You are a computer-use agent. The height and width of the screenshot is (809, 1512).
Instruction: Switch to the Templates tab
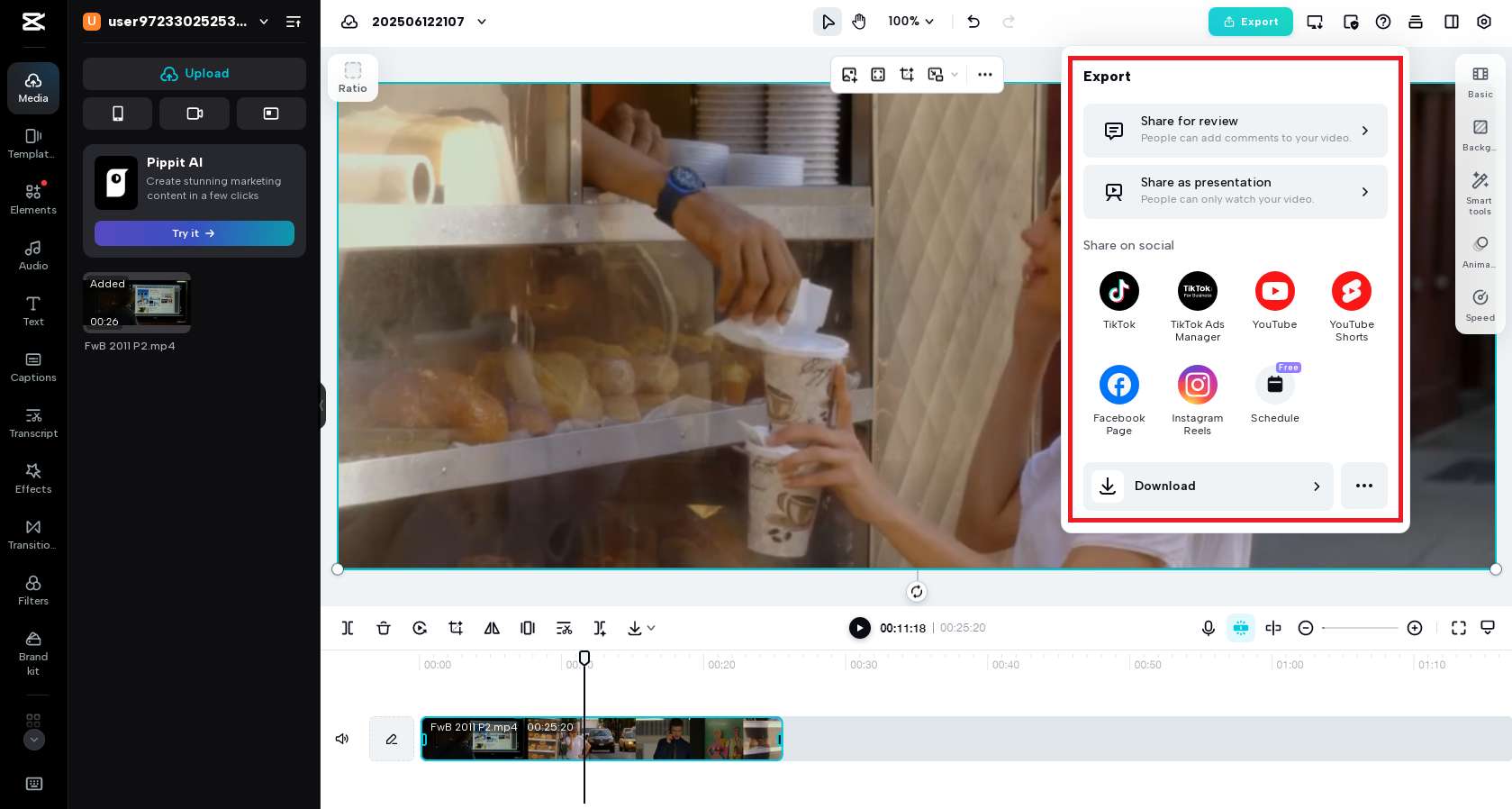pyautogui.click(x=33, y=144)
